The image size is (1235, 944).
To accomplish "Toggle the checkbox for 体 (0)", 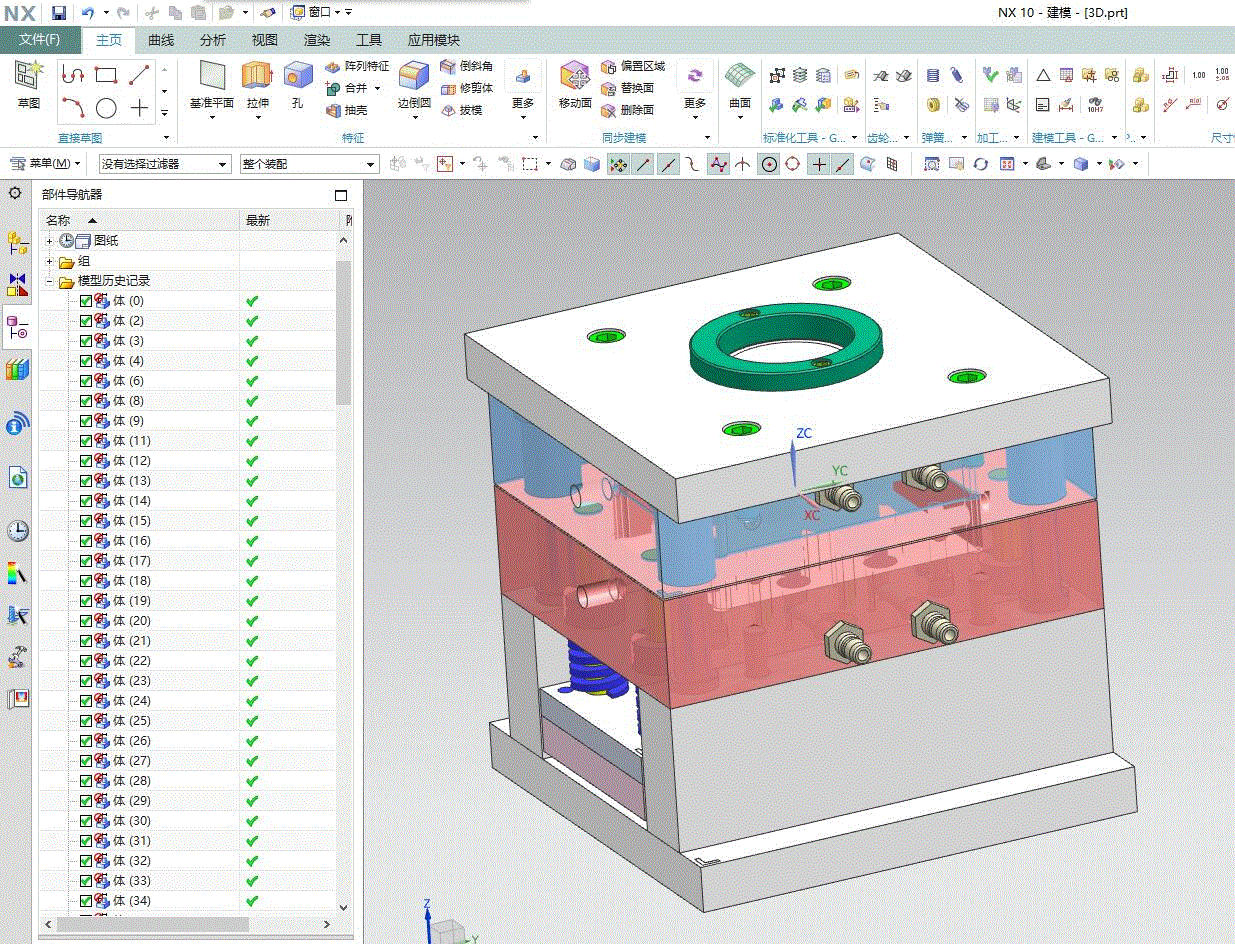I will click(x=85, y=301).
